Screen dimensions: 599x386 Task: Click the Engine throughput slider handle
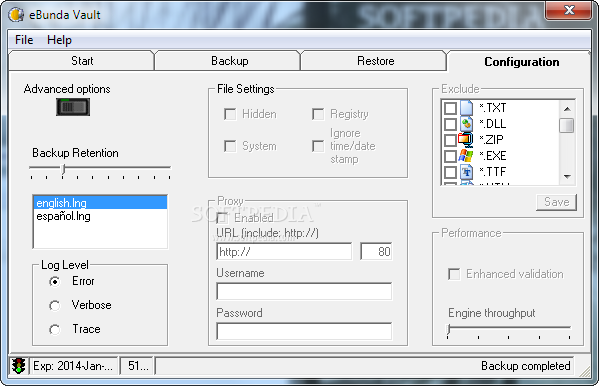pyautogui.click(x=449, y=329)
